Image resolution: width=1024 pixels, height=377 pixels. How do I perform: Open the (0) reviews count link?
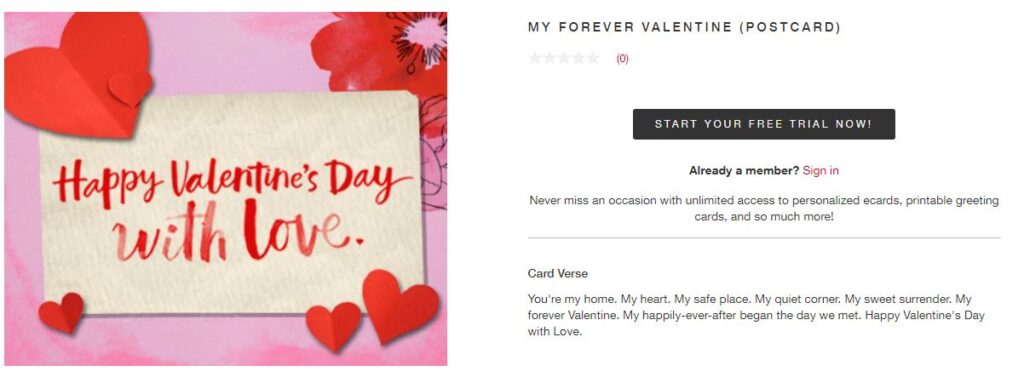click(622, 58)
